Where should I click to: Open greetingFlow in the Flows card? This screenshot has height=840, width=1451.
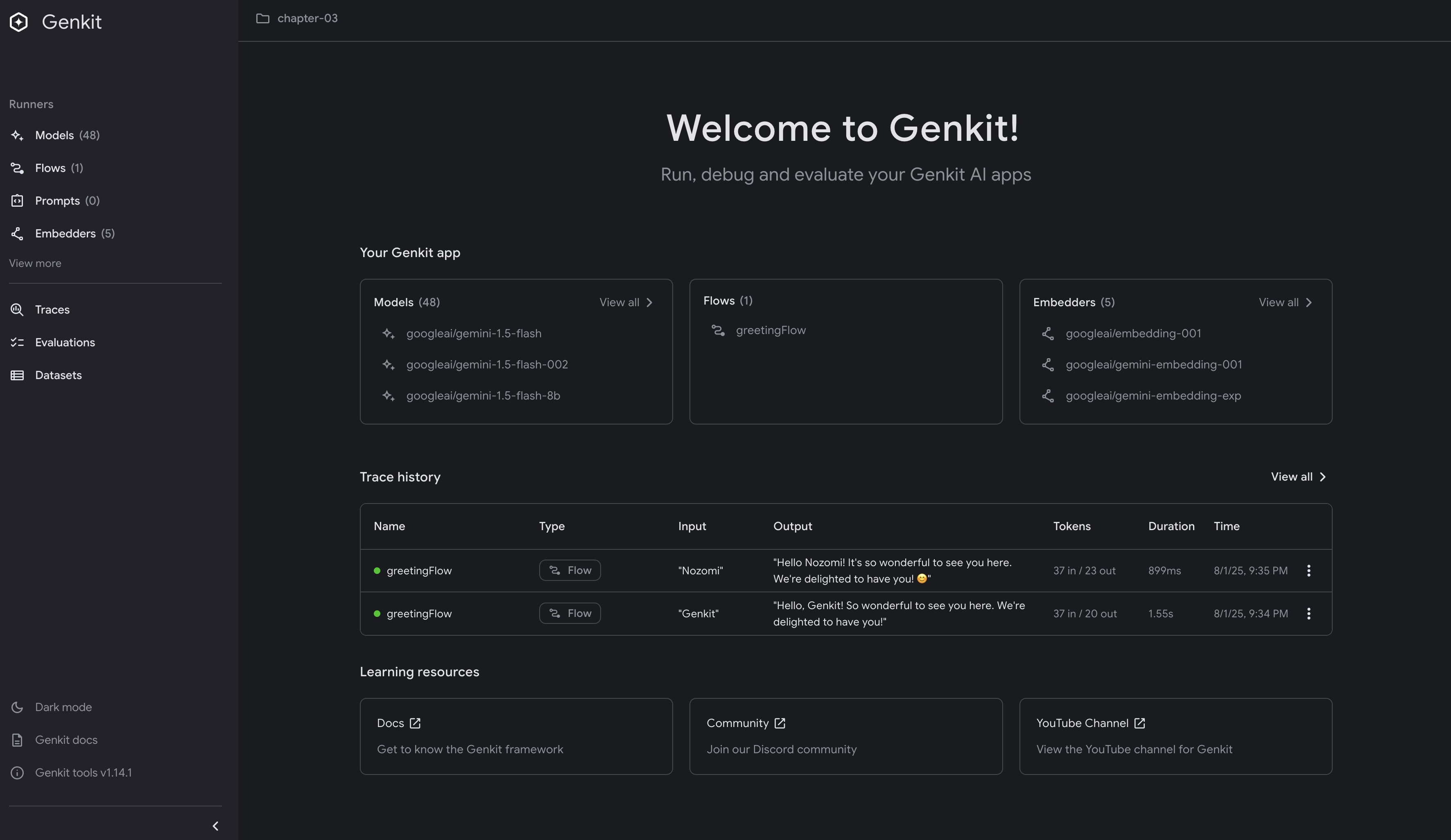[x=771, y=330]
